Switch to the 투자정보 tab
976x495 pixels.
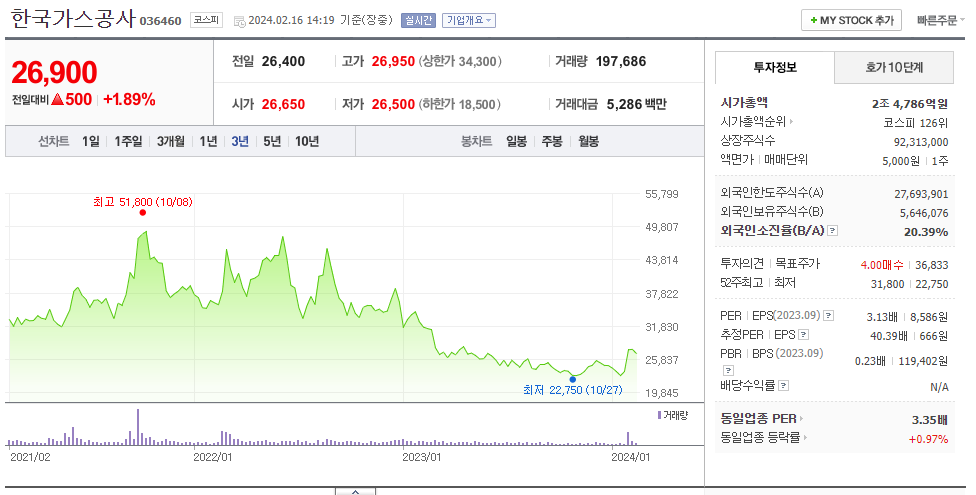pyautogui.click(x=774, y=67)
